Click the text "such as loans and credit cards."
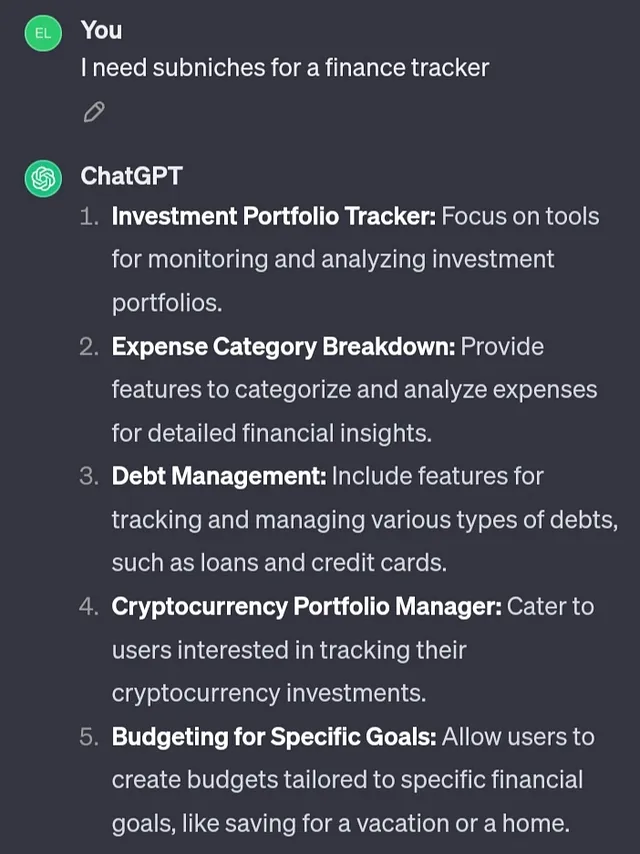Screen dimensions: 640x854 coord(279,563)
